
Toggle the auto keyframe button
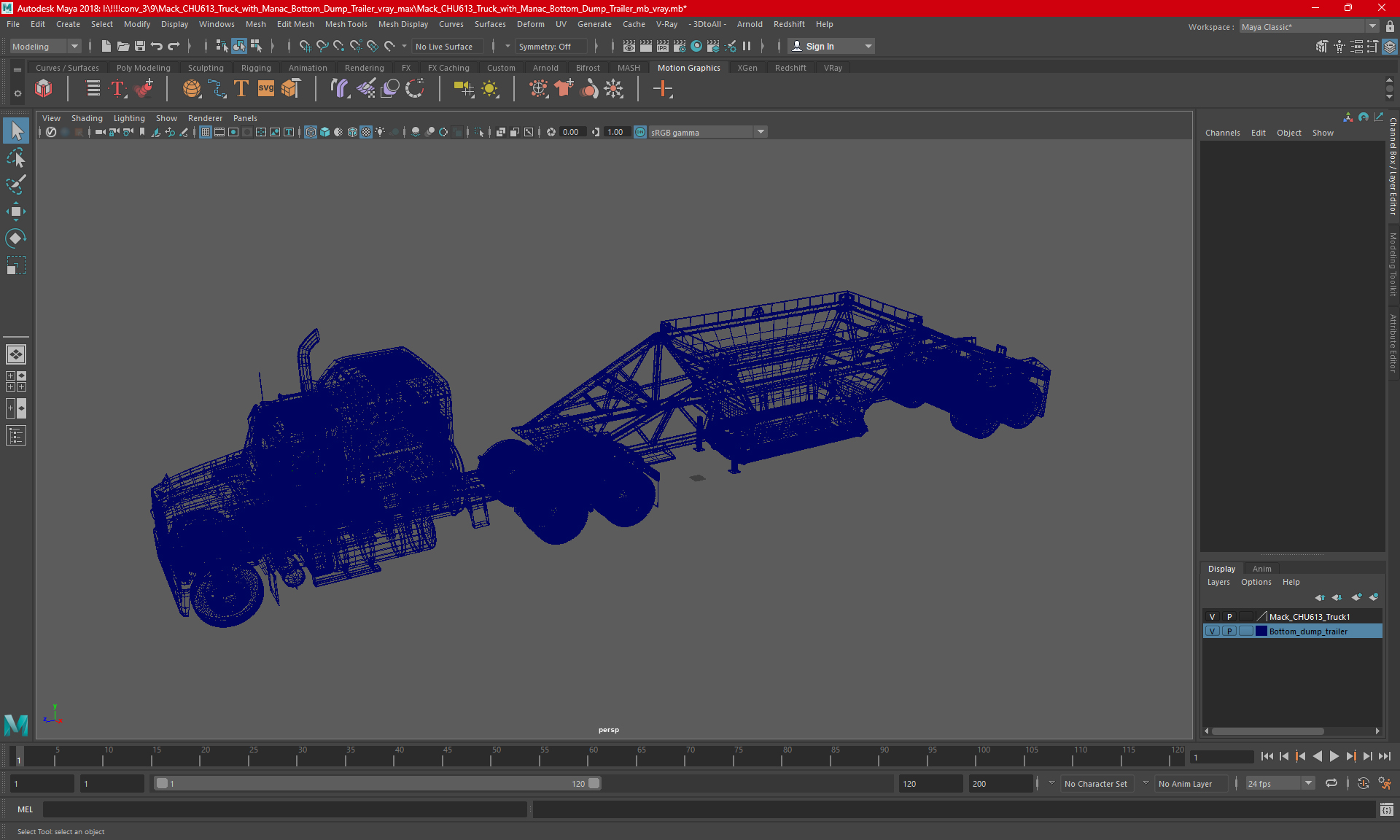coord(1363,784)
